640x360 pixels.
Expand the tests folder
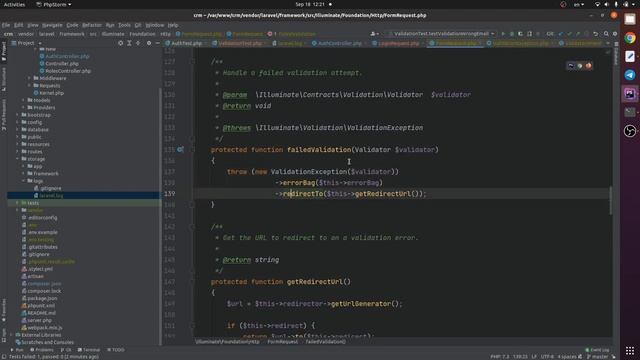point(17,203)
